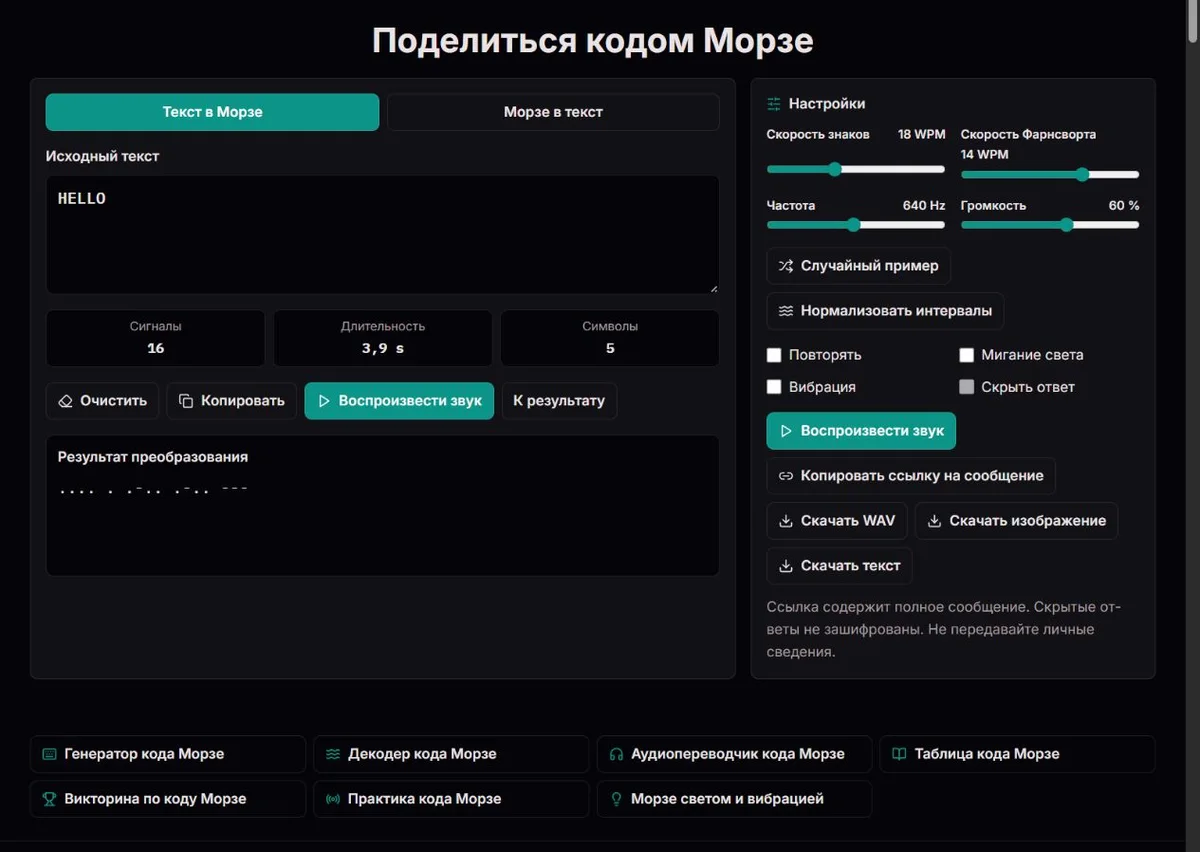
Task: Click the lightbulb icon for Морзе светом и вибрацией
Action: click(x=616, y=799)
